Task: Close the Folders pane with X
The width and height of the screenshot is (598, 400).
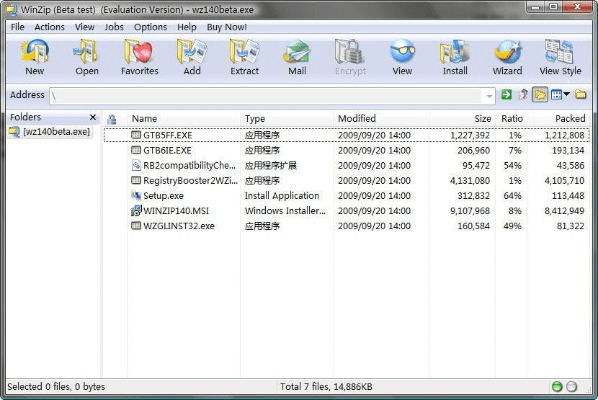Action: click(x=93, y=117)
